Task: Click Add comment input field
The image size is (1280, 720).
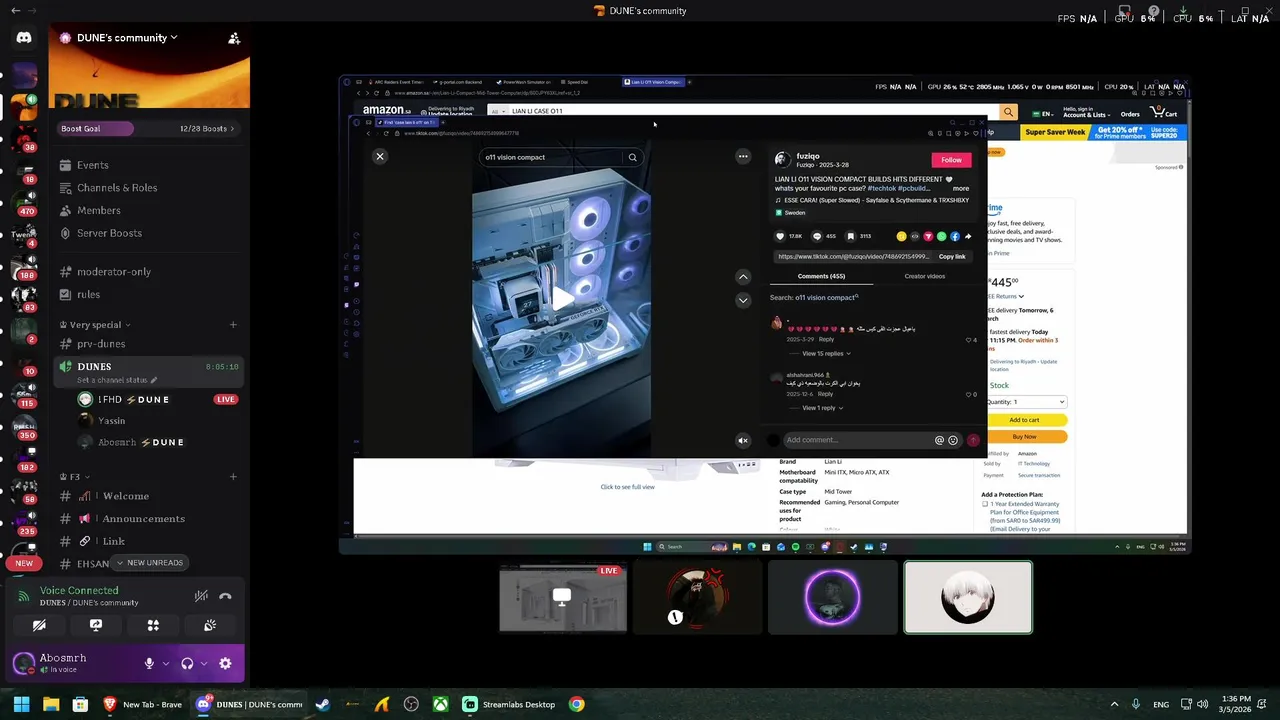Action: [858, 440]
